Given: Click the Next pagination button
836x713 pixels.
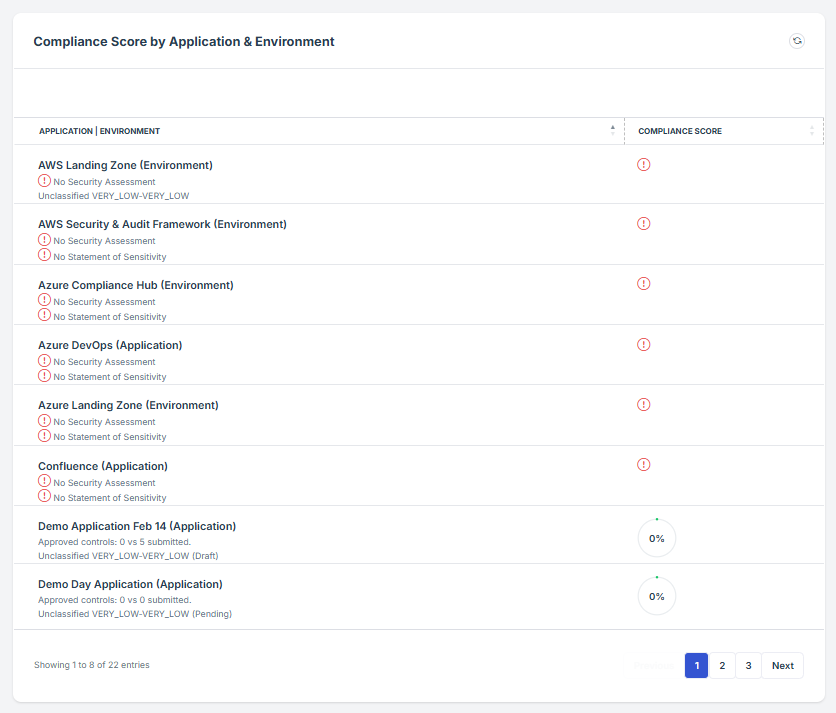Looking at the screenshot, I should pos(782,666).
